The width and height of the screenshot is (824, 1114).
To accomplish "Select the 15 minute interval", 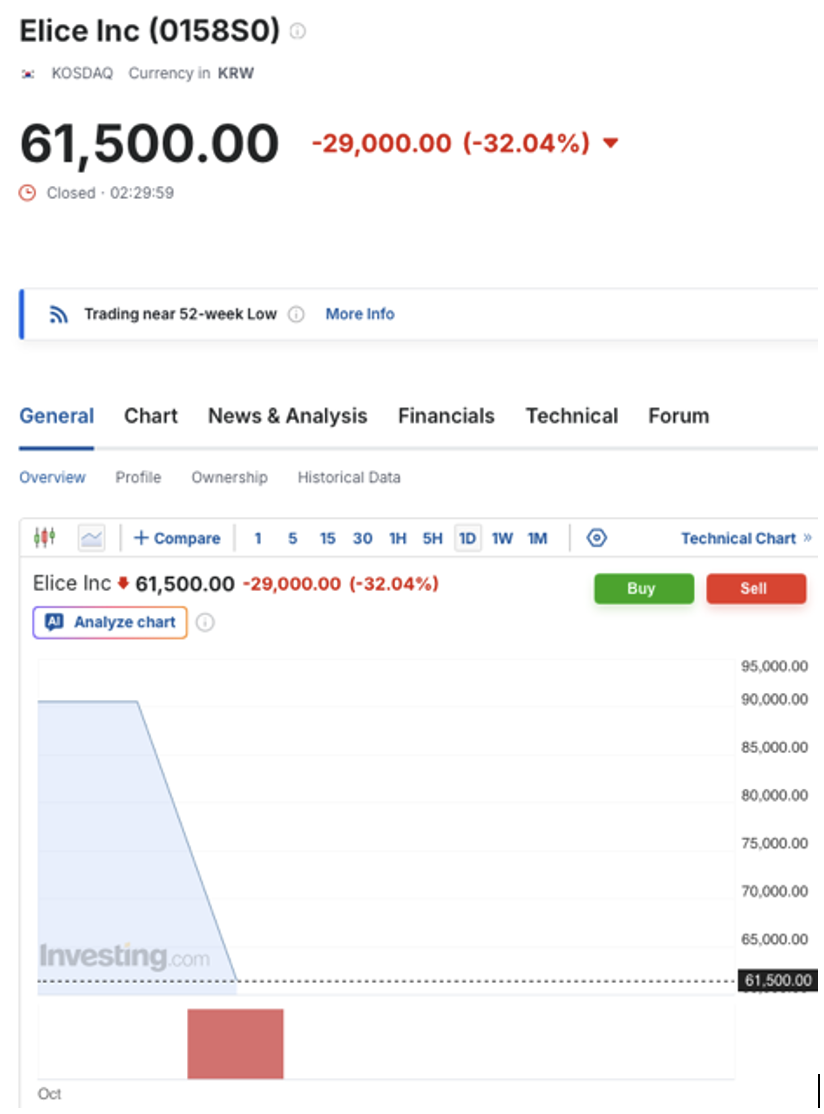I will point(327,539).
